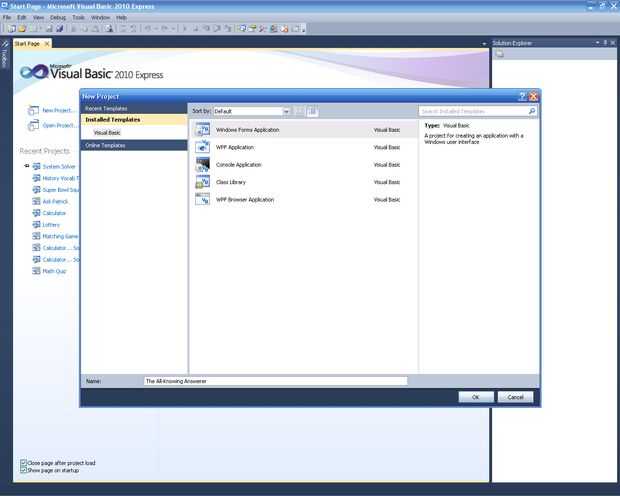Open the Undo history dropdown arrow
Image resolution: width=620 pixels, height=496 pixels.
(155, 28)
